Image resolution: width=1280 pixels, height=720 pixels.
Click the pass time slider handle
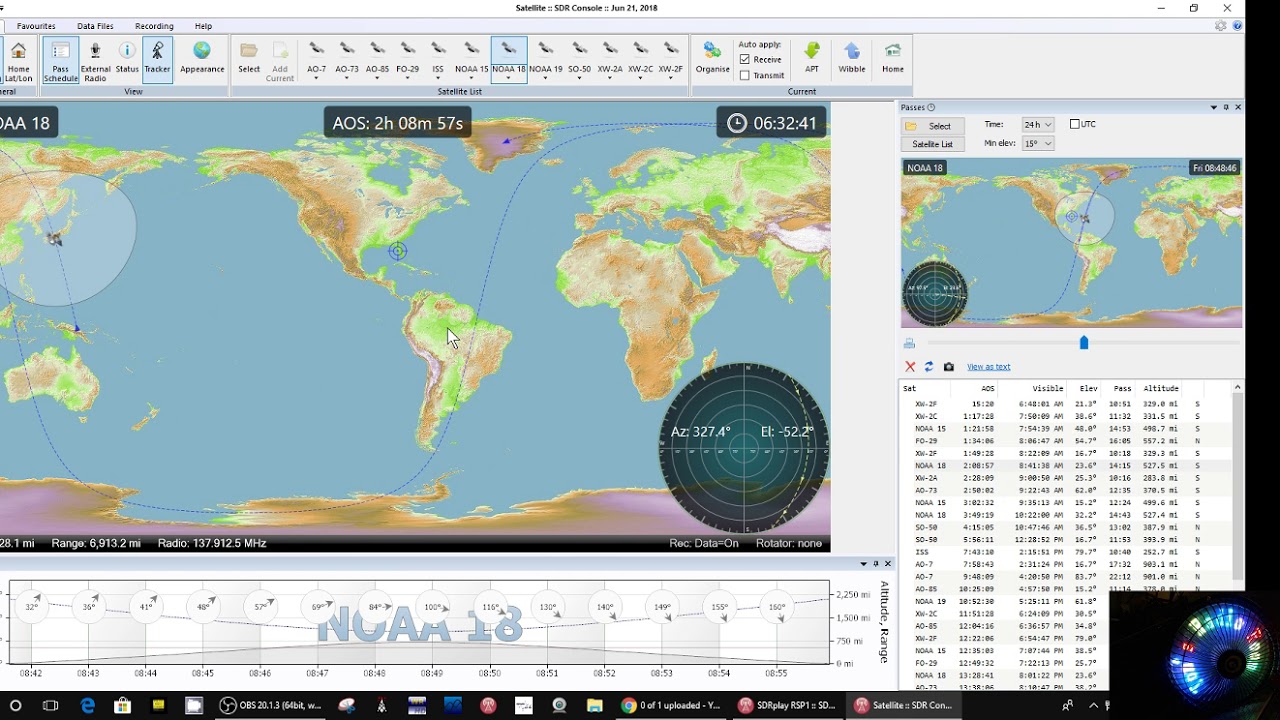tap(1084, 343)
